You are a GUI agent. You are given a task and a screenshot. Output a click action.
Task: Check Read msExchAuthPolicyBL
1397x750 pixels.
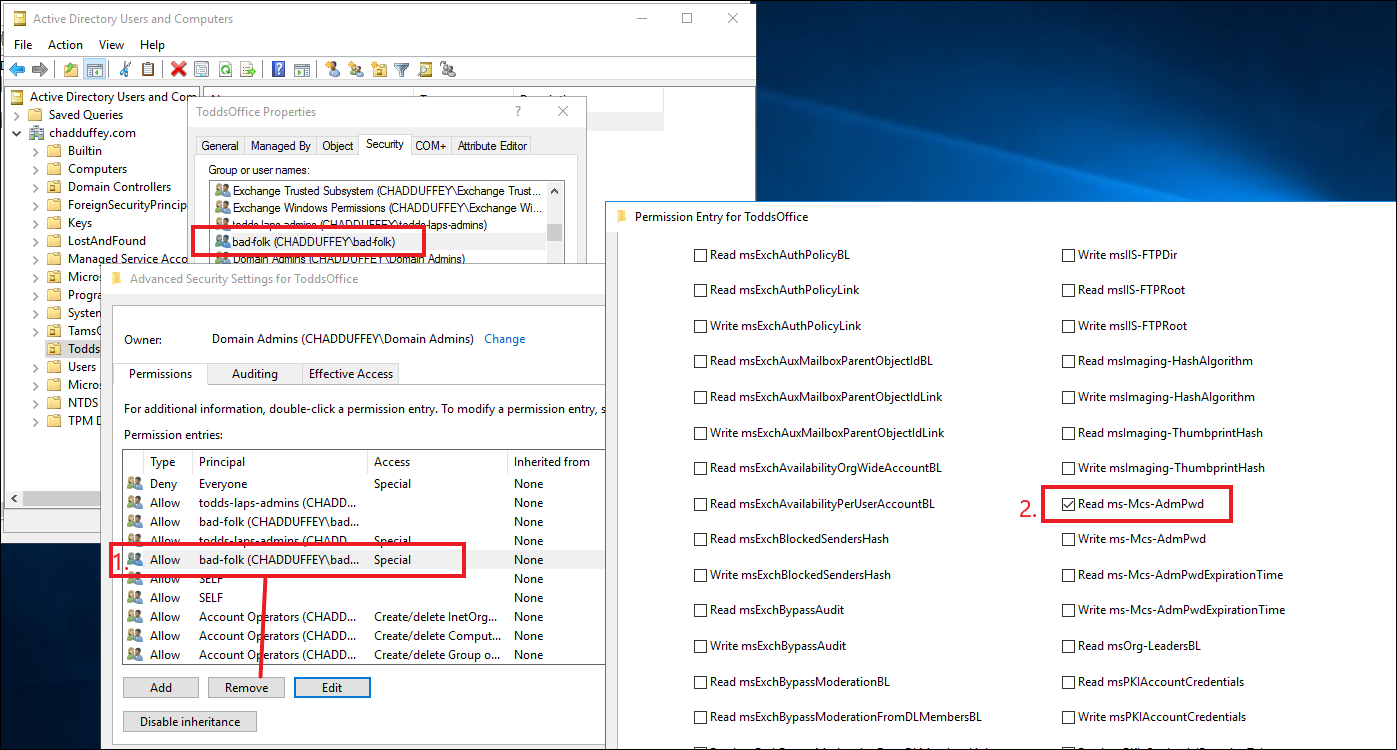coord(700,255)
